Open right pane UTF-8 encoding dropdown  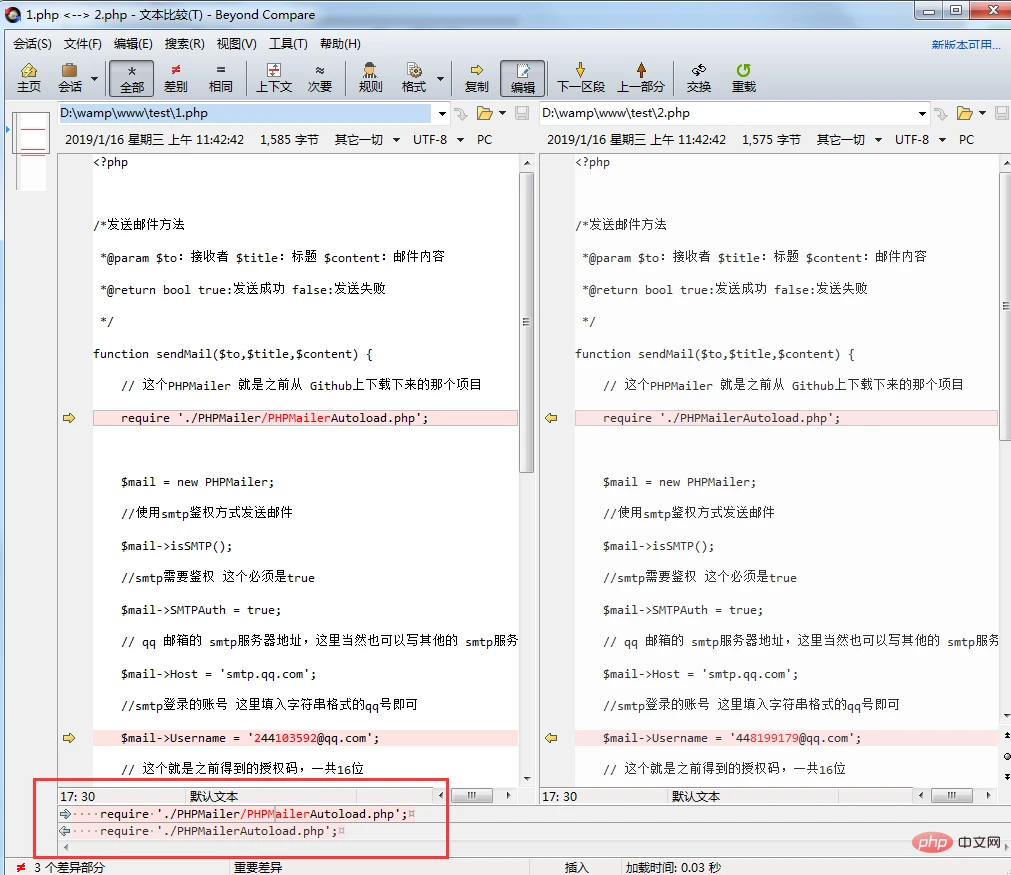920,139
